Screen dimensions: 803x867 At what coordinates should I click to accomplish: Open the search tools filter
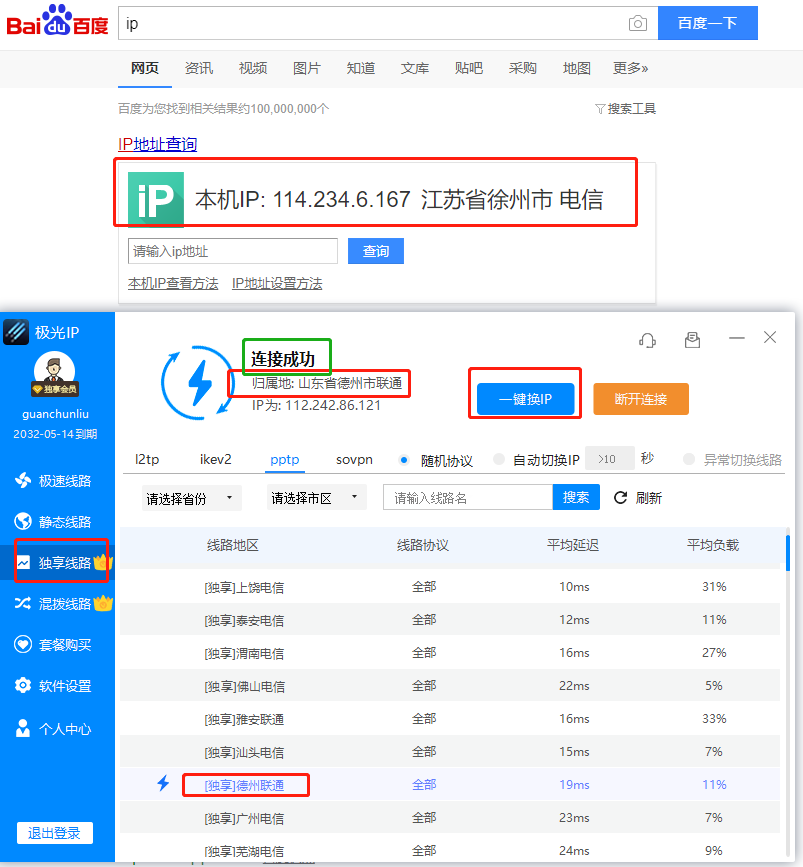625,108
